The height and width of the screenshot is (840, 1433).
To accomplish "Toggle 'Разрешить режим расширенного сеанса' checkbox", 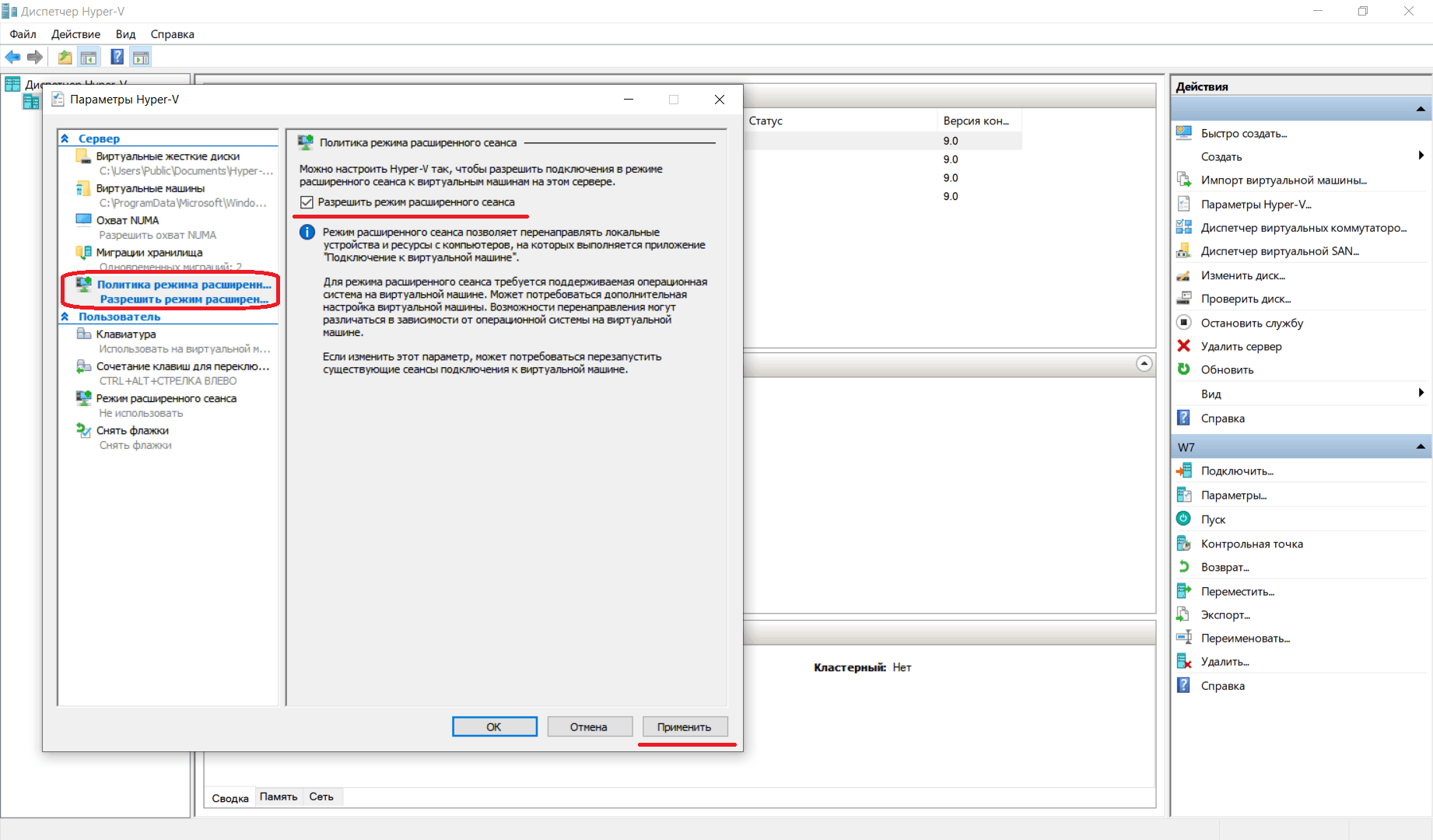I will (x=307, y=202).
